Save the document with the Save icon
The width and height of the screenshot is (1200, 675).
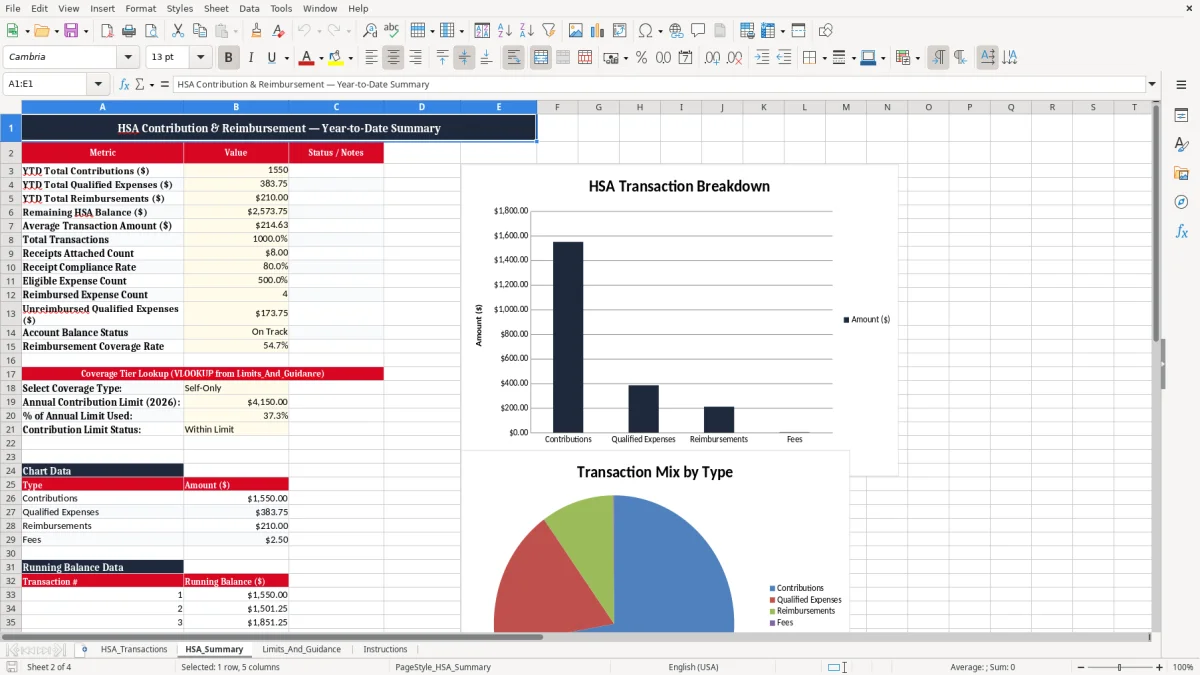tap(71, 31)
